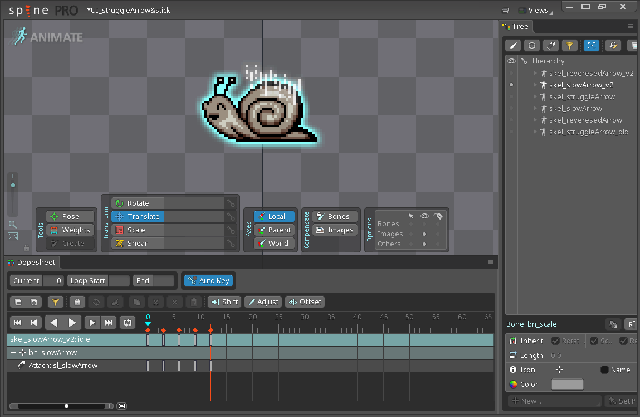
Task: Select the Pose tool
Action: (70, 216)
